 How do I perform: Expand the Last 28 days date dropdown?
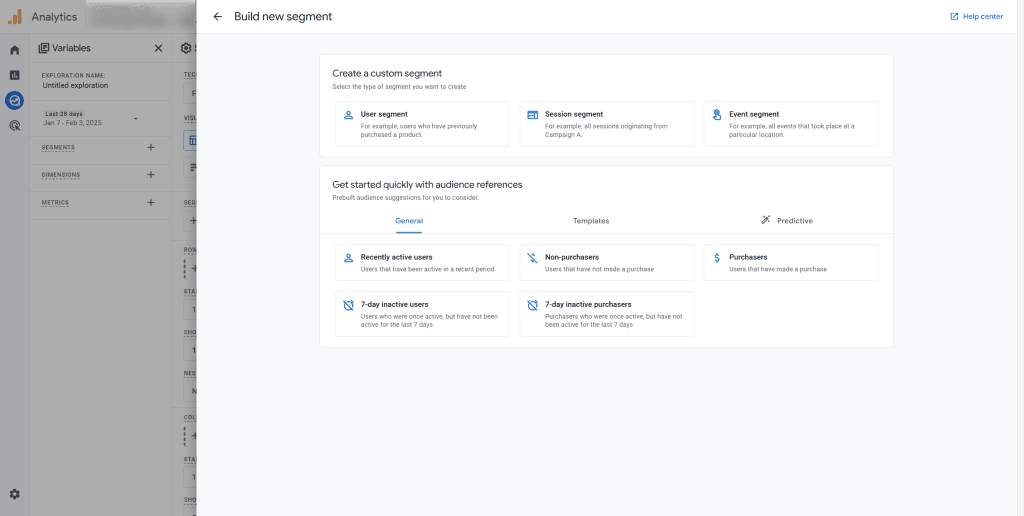point(136,119)
